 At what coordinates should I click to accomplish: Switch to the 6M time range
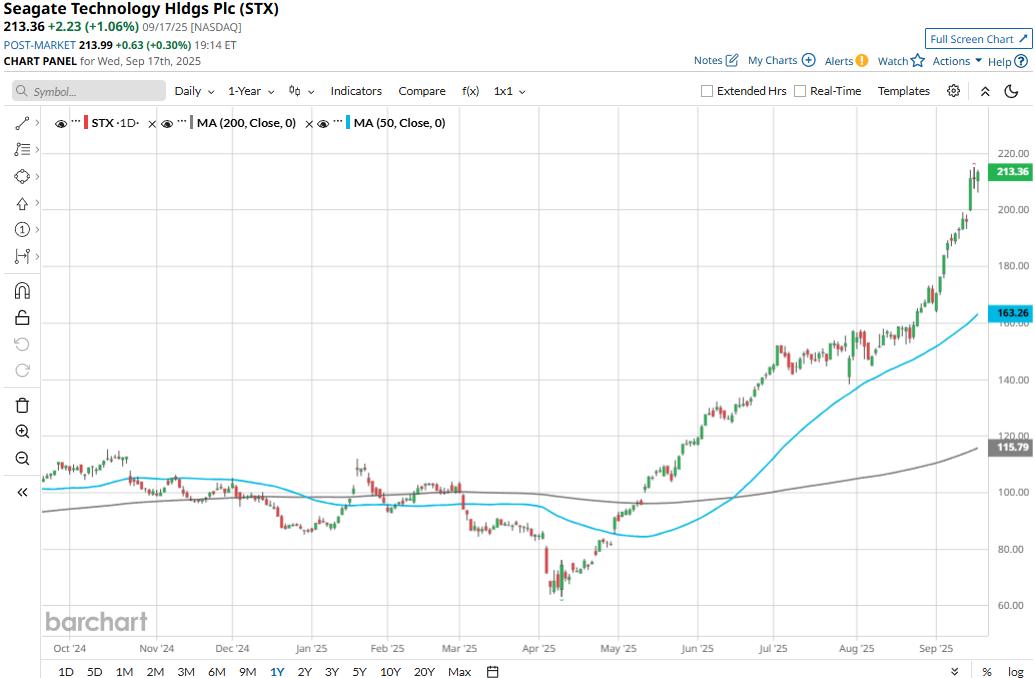click(x=217, y=671)
